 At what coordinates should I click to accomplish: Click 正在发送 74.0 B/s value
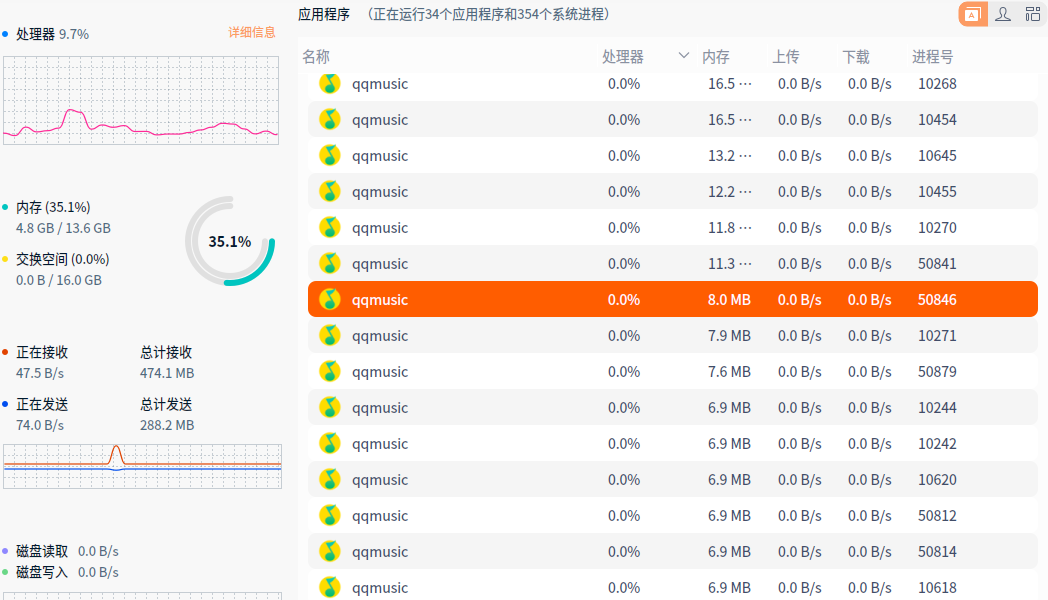pyautogui.click(x=40, y=425)
